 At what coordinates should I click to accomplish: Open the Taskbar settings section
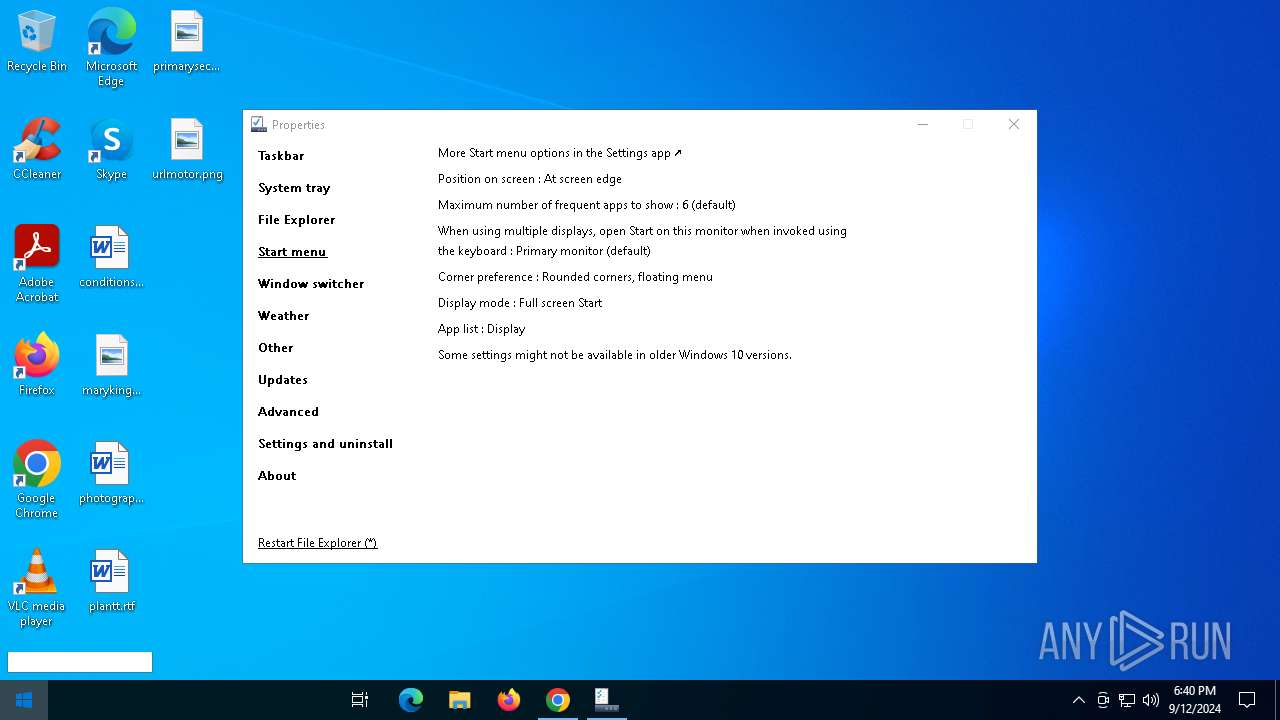pyautogui.click(x=281, y=156)
